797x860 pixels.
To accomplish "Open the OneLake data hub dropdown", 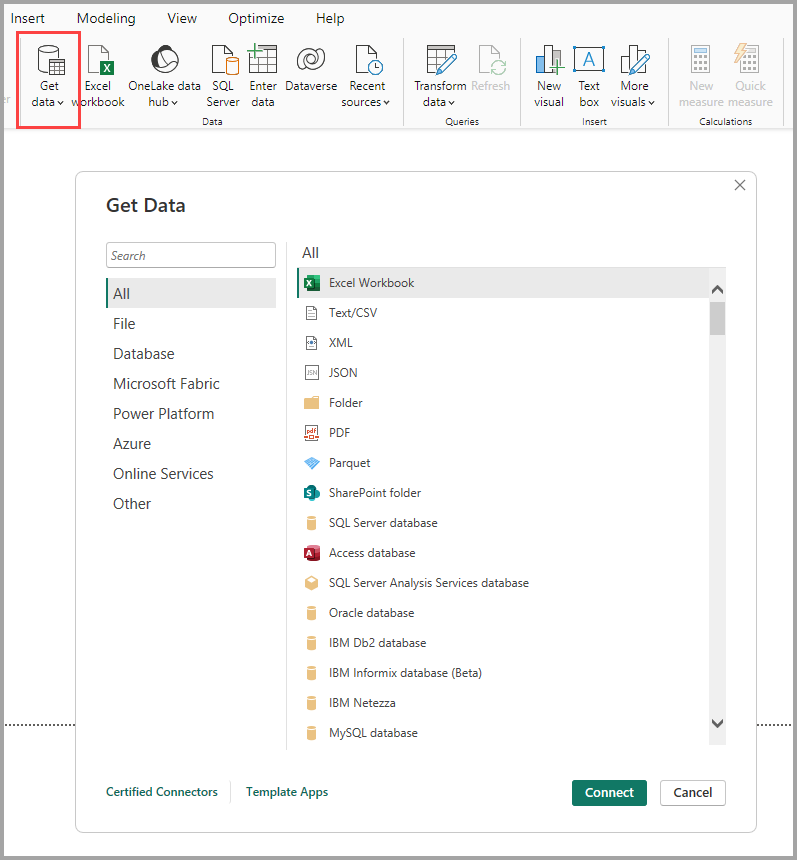I will pos(164,102).
